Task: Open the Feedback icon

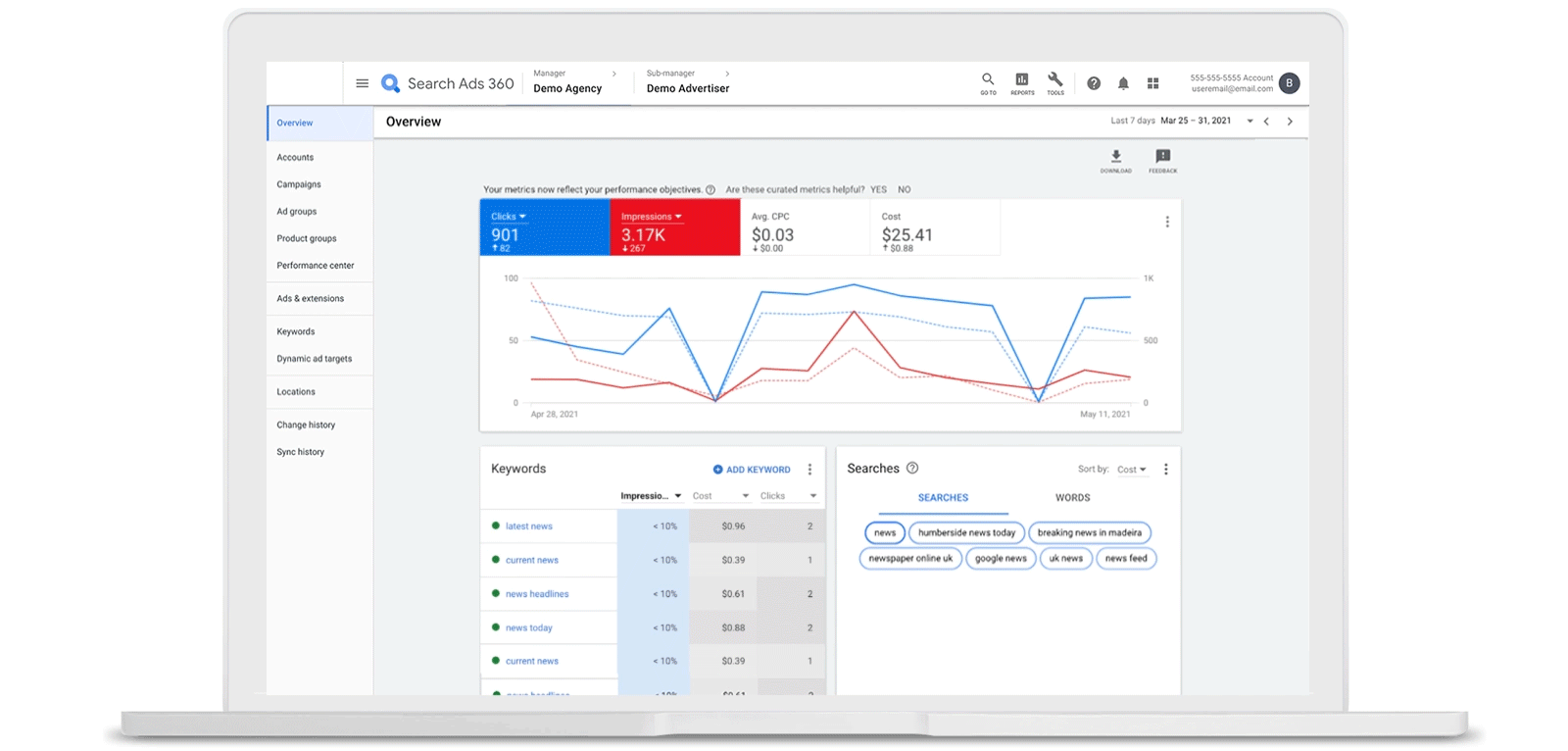Action: pos(1162,157)
